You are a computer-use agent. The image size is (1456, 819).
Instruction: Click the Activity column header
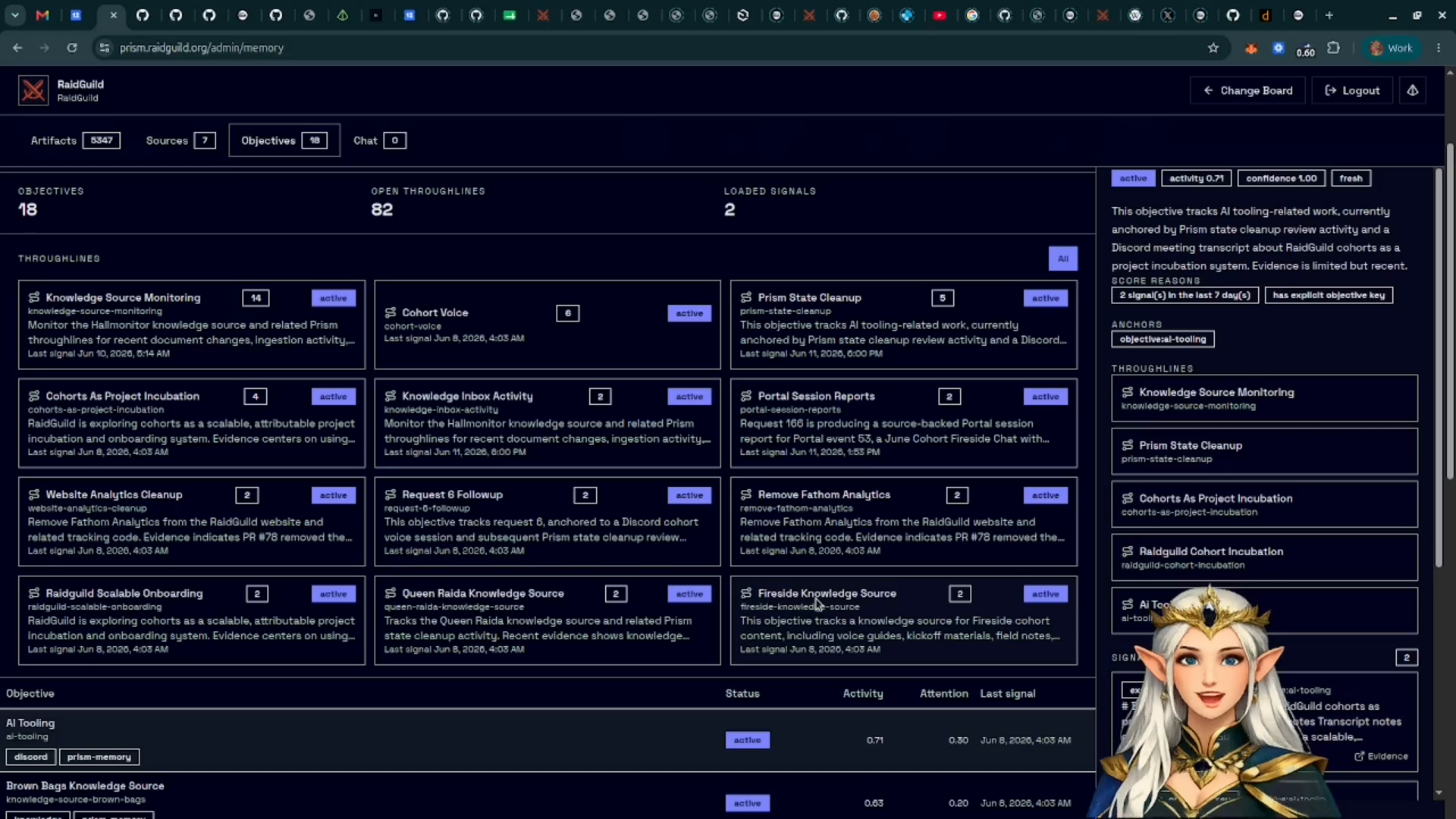[x=863, y=693]
